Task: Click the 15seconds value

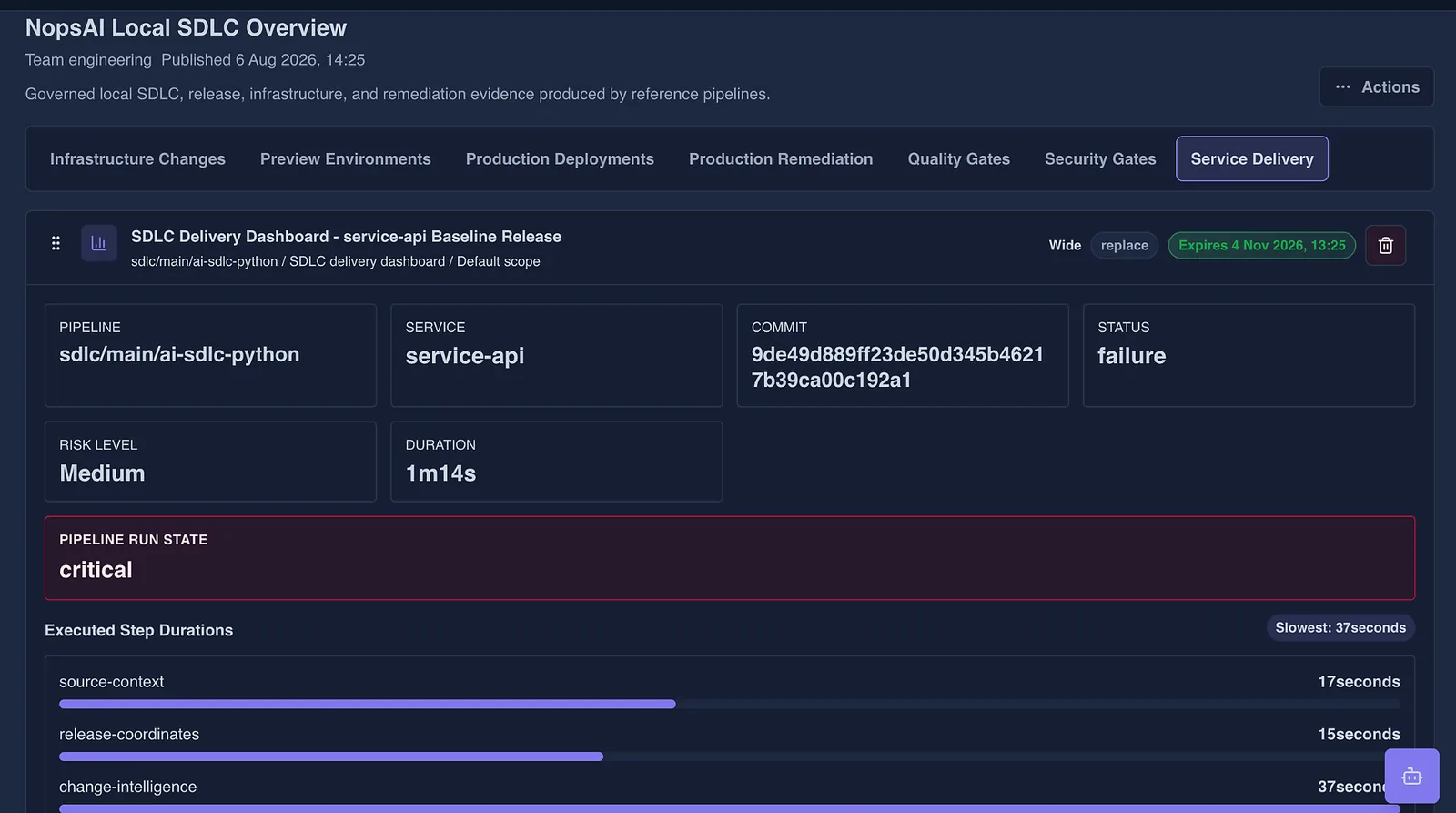Action: (1359, 734)
